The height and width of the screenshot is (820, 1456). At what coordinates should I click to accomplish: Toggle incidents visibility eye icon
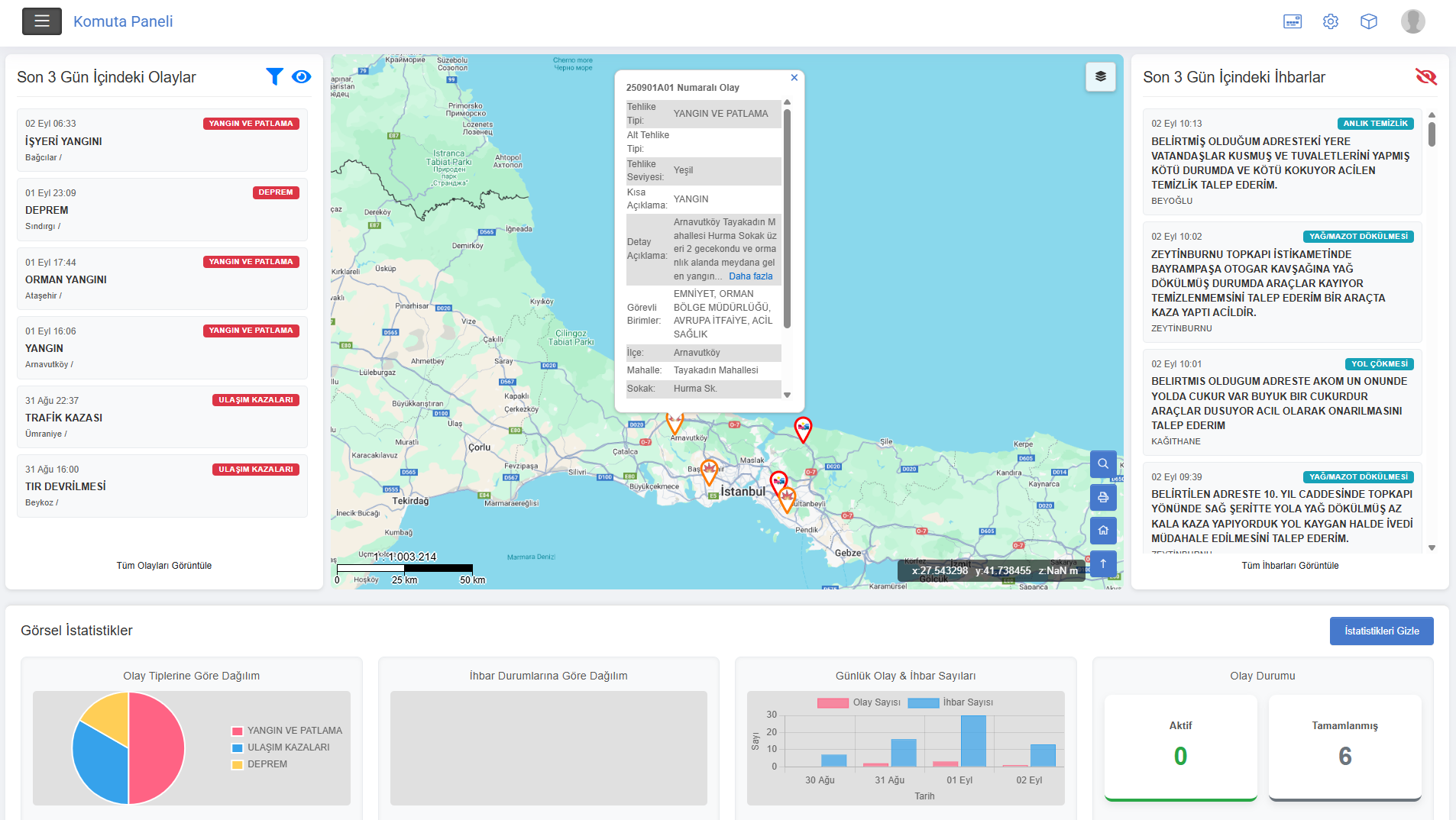(x=302, y=76)
